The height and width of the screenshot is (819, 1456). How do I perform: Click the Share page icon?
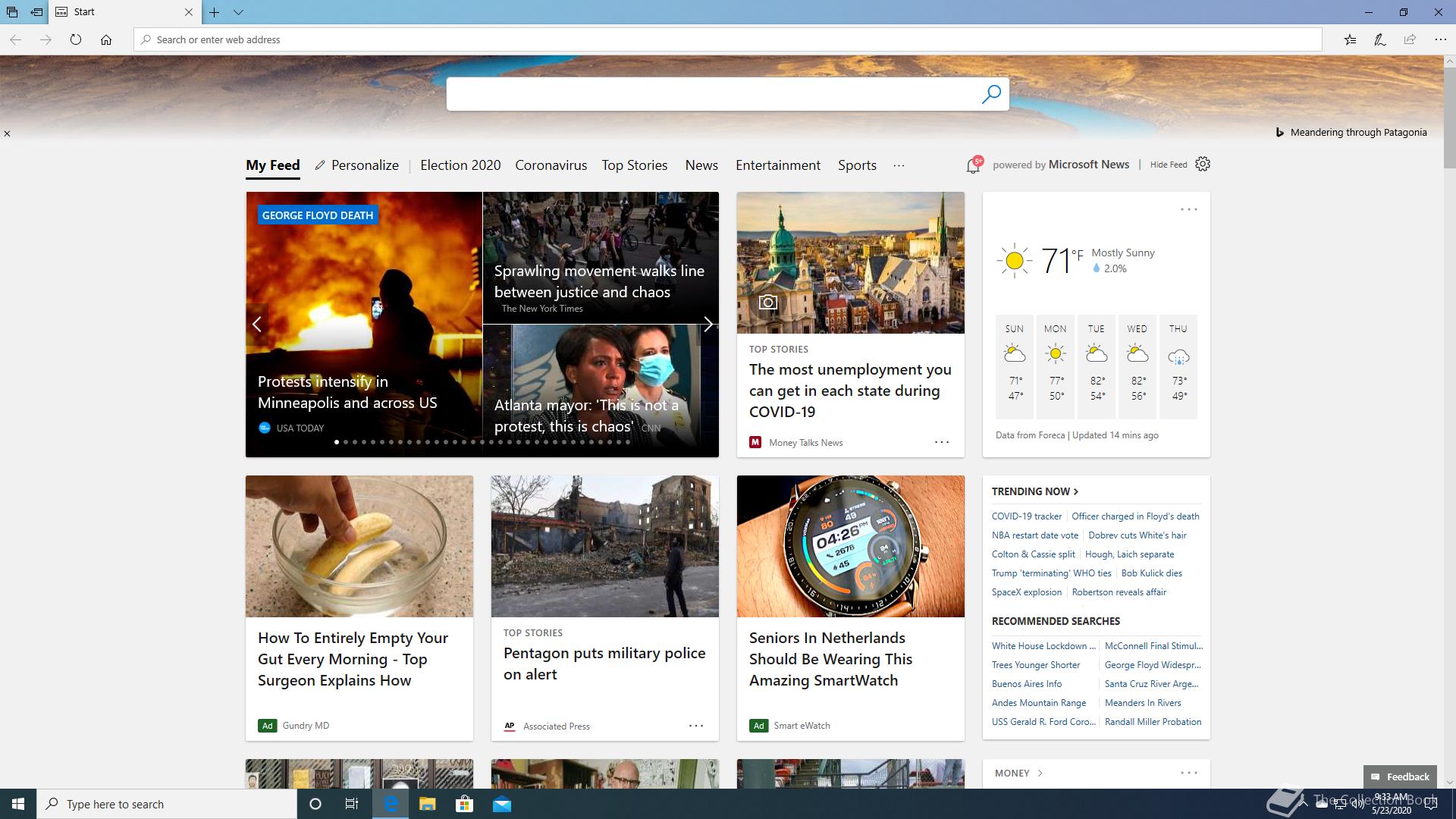pos(1410,39)
